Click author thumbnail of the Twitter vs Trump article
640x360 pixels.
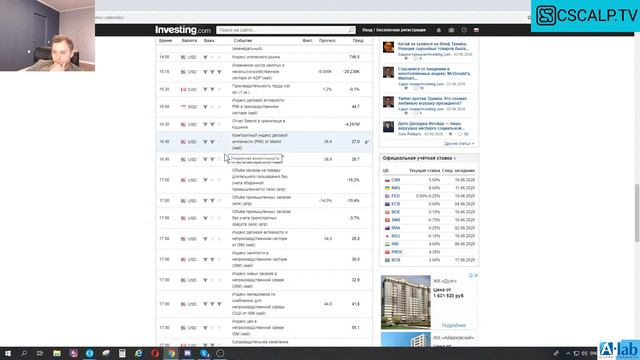(x=388, y=102)
